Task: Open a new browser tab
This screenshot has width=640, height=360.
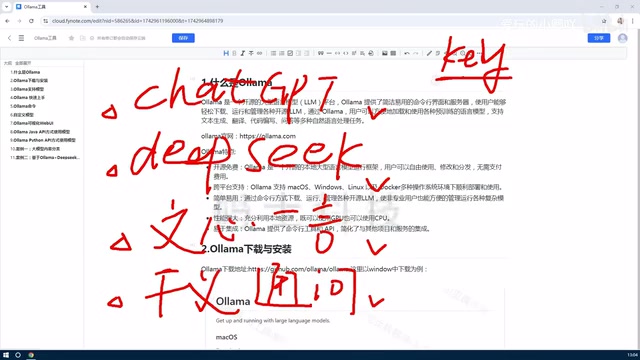Action: pyautogui.click(x=97, y=7)
